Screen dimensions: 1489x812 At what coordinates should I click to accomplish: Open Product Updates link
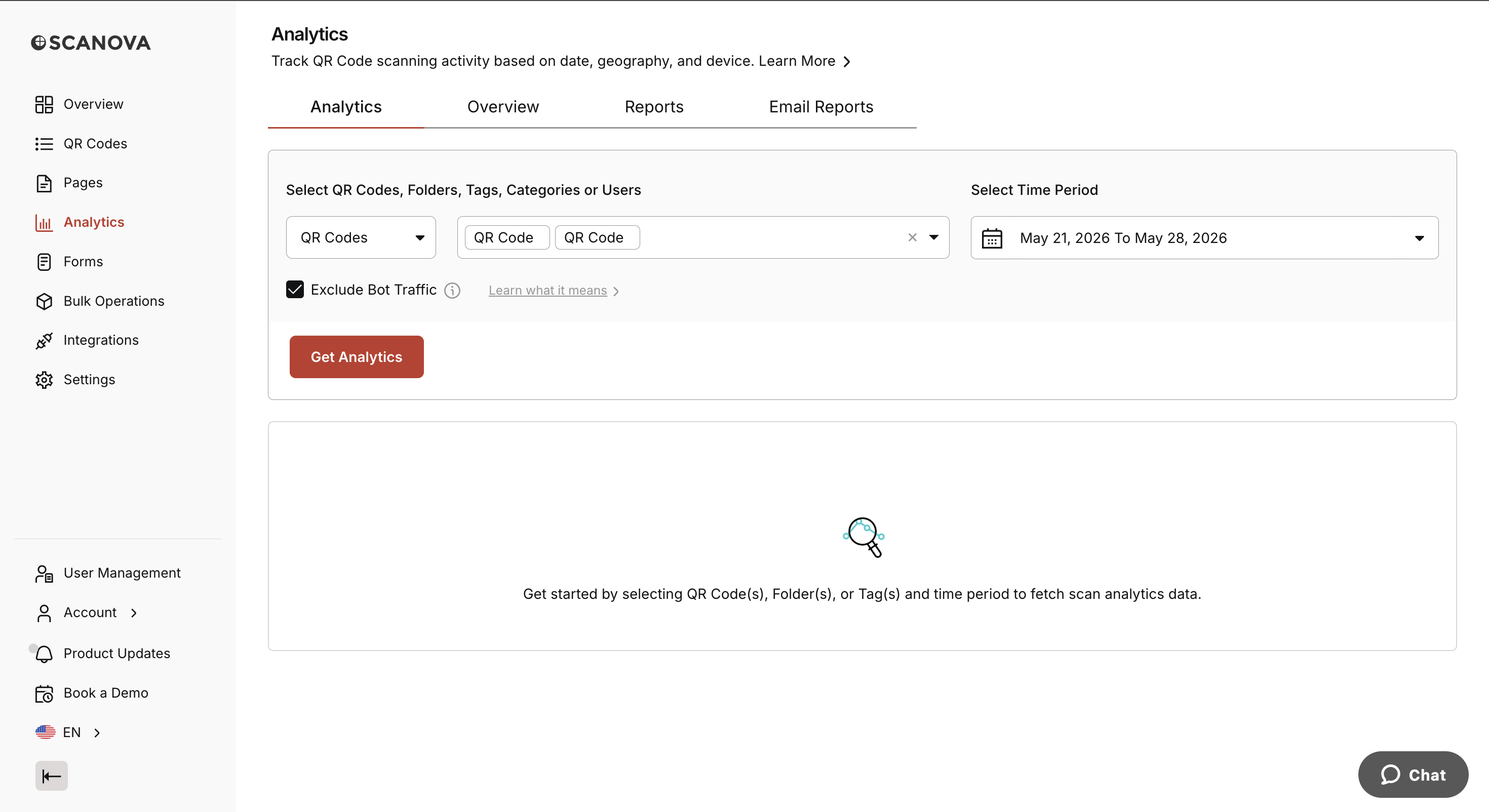117,654
